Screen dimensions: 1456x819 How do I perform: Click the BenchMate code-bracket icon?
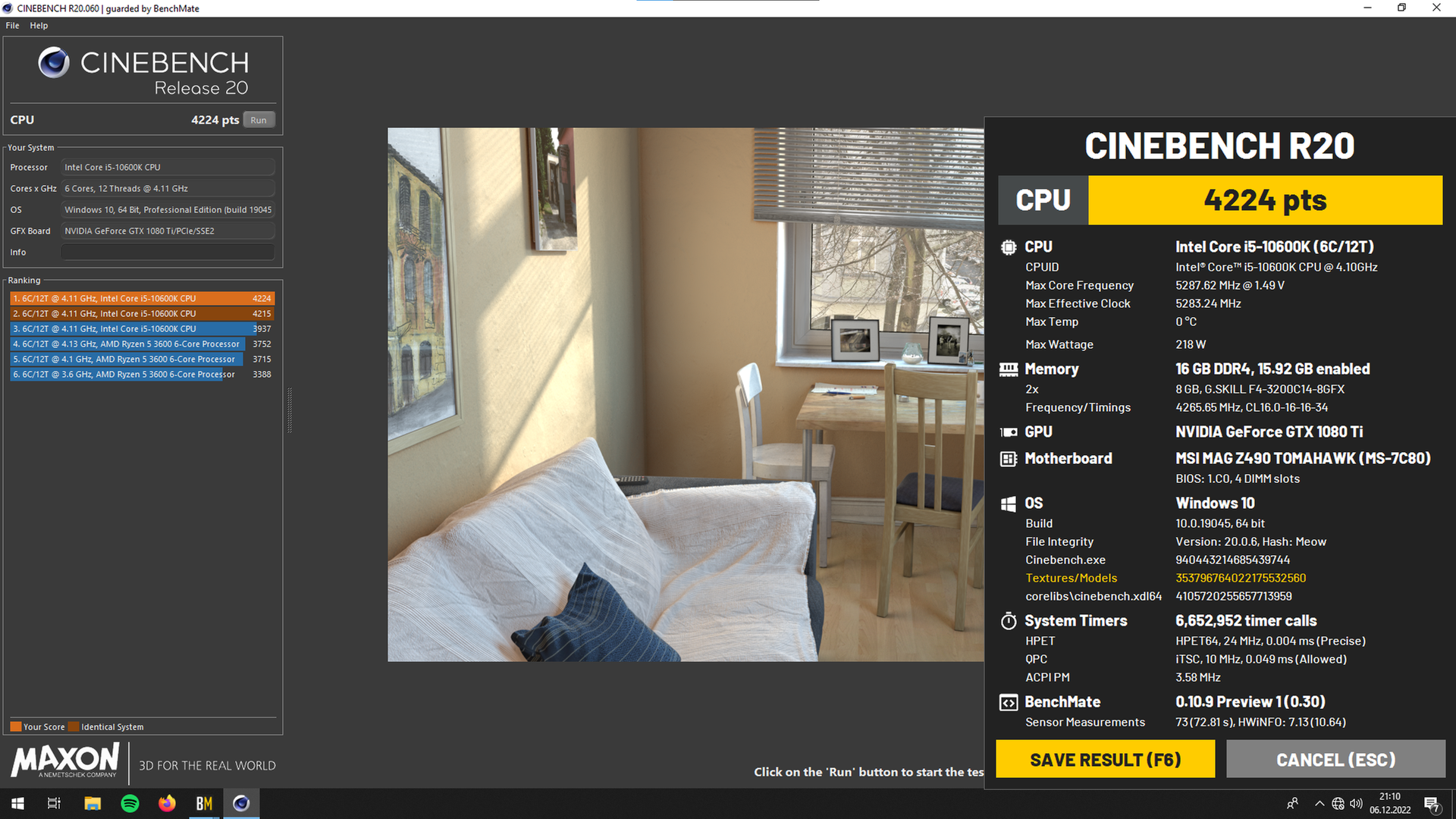pos(1009,703)
